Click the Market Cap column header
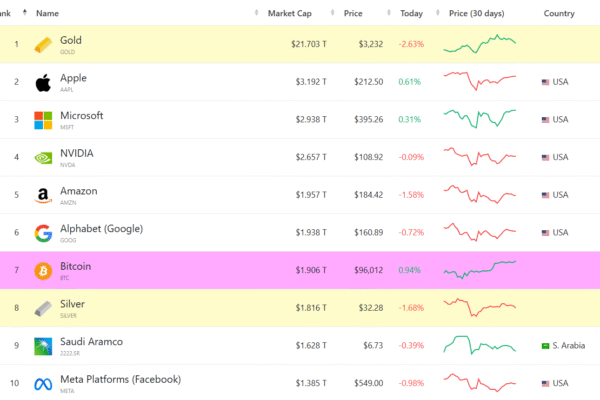The height and width of the screenshot is (400, 600). (290, 13)
